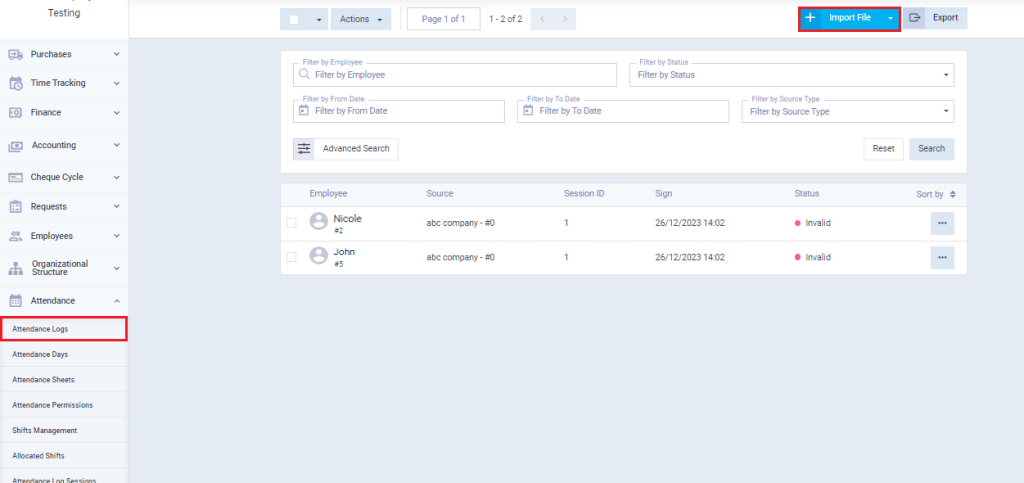
Task: Click the Purchases truck icon in sidebar
Action: (16, 55)
